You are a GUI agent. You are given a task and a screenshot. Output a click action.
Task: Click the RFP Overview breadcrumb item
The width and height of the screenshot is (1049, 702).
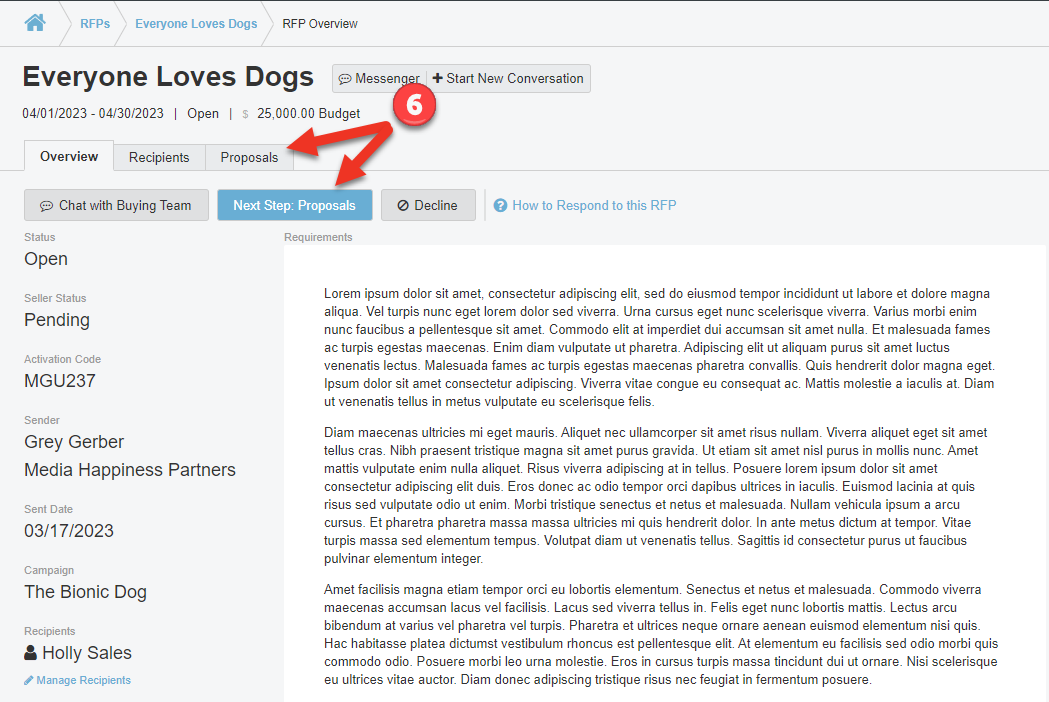(320, 23)
